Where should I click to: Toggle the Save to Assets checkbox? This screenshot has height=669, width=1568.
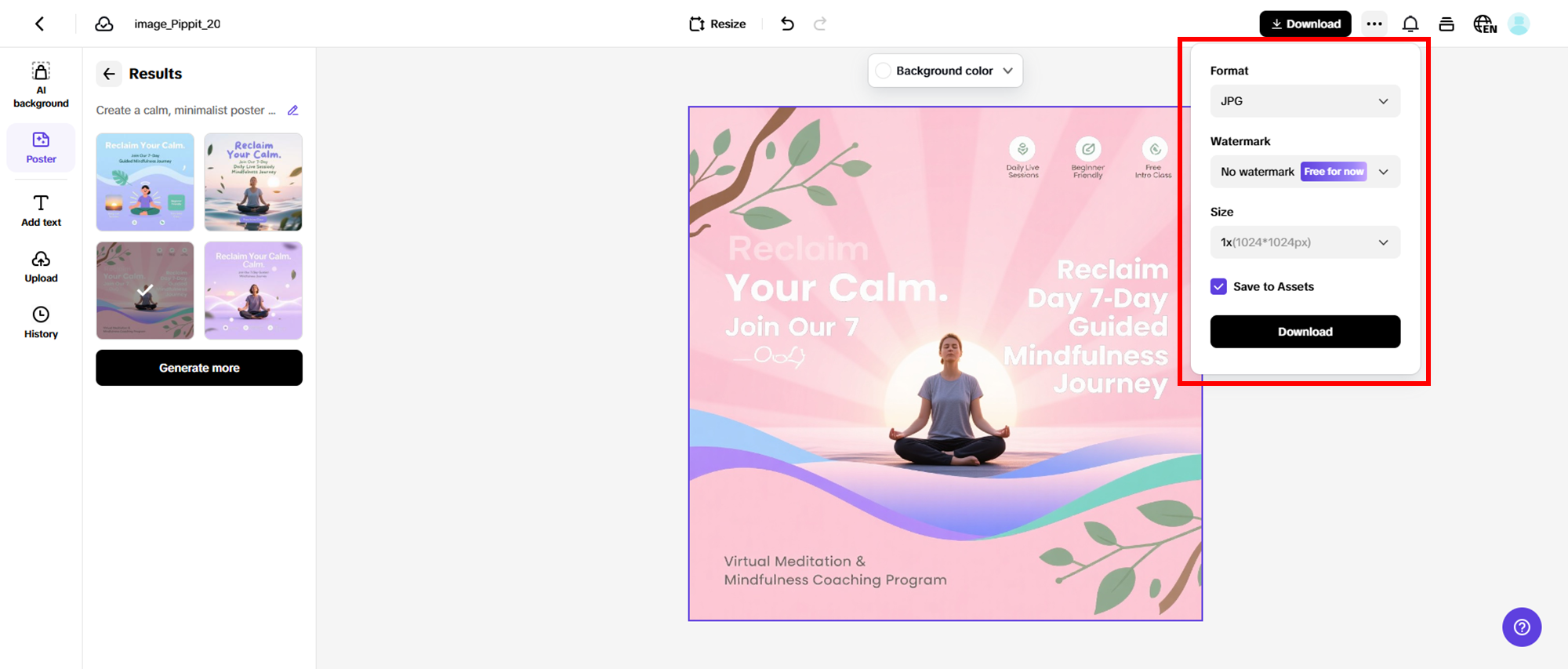tap(1218, 286)
